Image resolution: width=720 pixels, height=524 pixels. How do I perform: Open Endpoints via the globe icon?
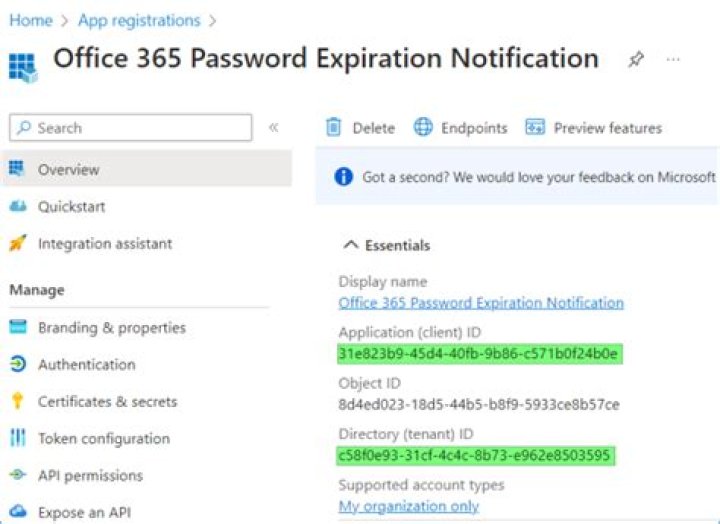click(423, 127)
